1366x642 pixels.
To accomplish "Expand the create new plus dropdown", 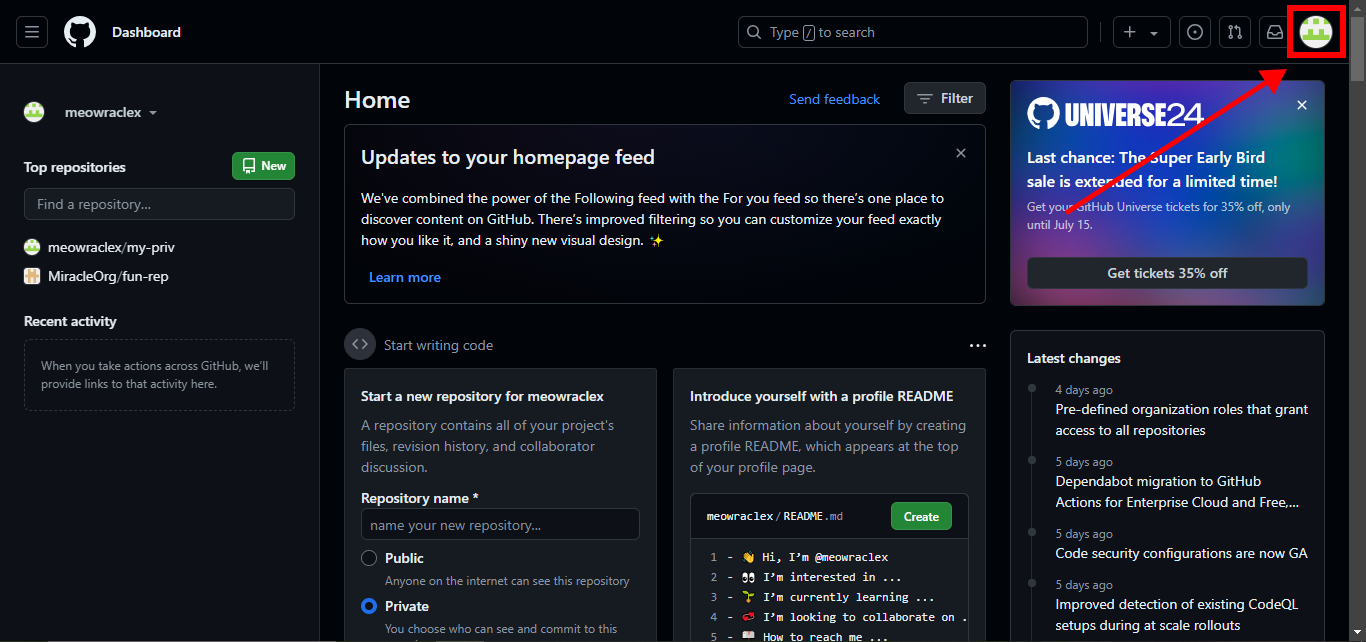I will [1141, 32].
